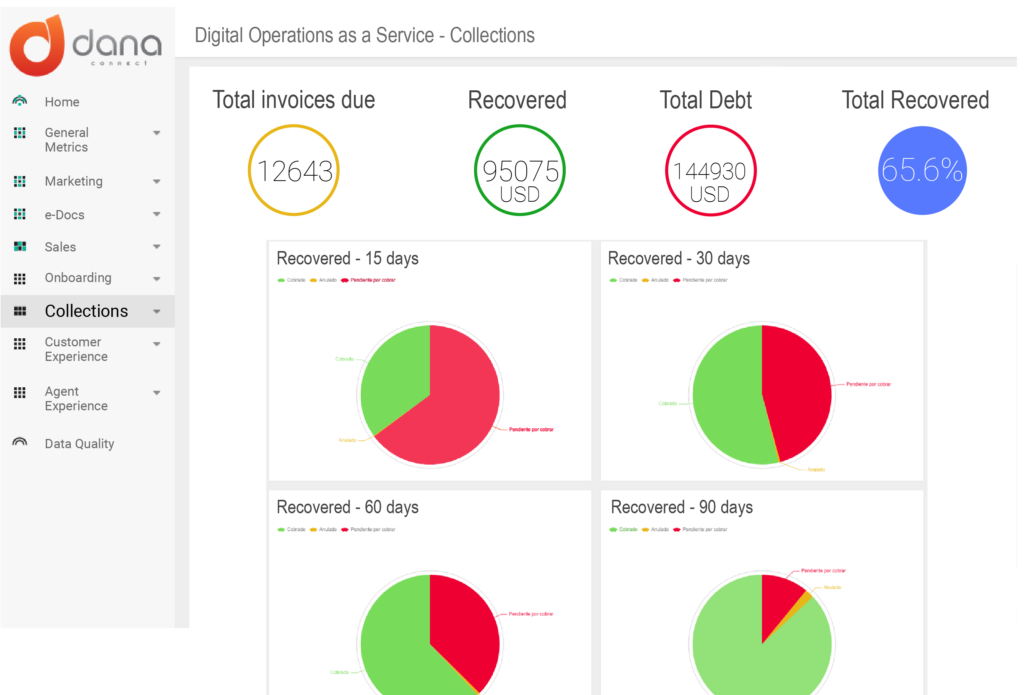This screenshot has height=695, width=1024.
Task: Click the page title 'Digital Operations as a Service - Collections'
Action: 364,35
